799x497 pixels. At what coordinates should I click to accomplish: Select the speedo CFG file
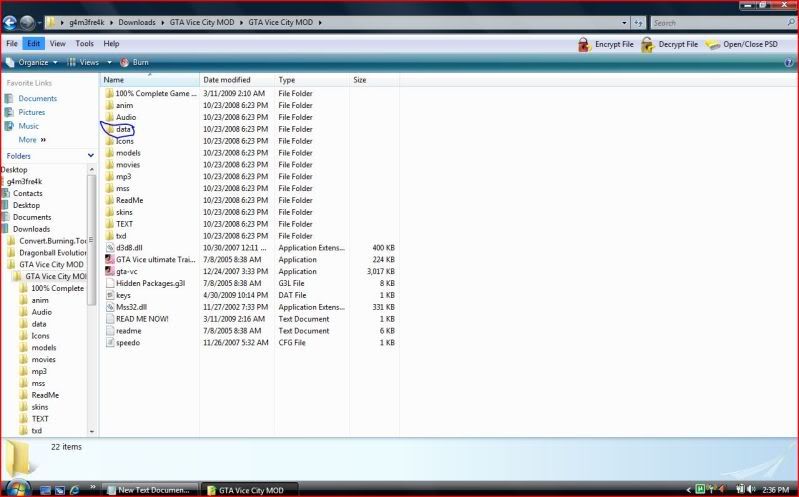pyautogui.click(x=122, y=343)
